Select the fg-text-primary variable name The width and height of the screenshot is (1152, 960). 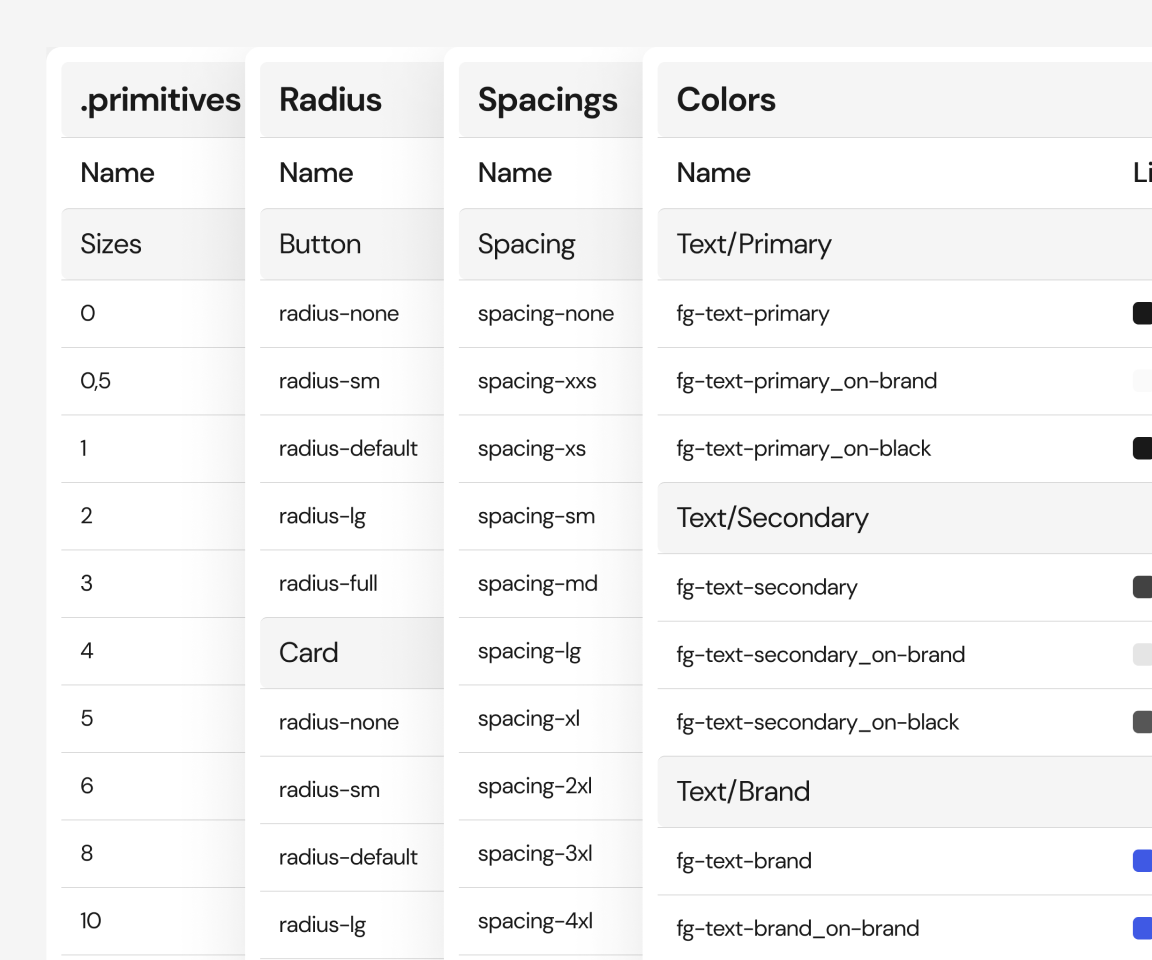[x=753, y=314]
